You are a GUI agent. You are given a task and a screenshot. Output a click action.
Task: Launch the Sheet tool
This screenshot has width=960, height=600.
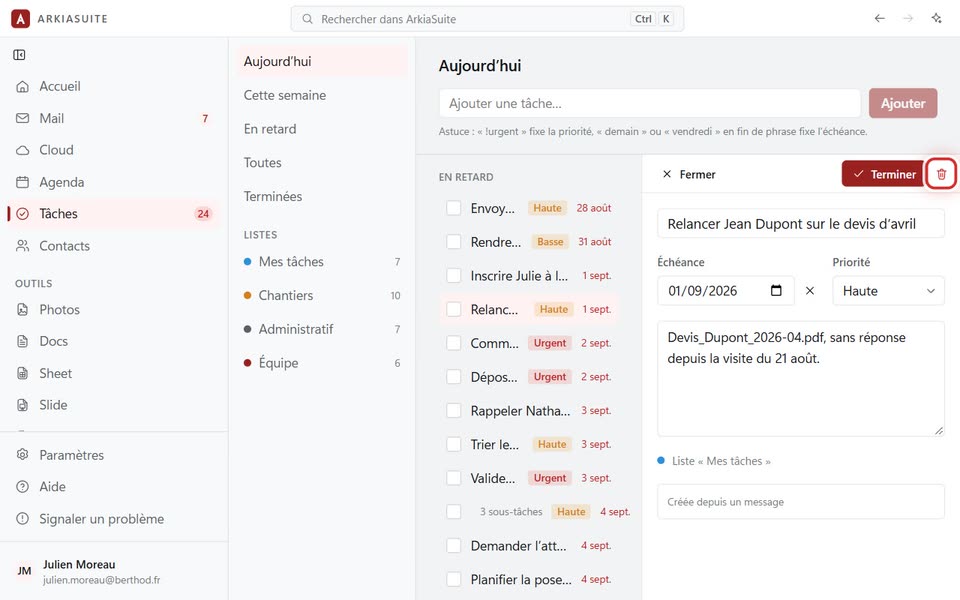(x=114, y=373)
